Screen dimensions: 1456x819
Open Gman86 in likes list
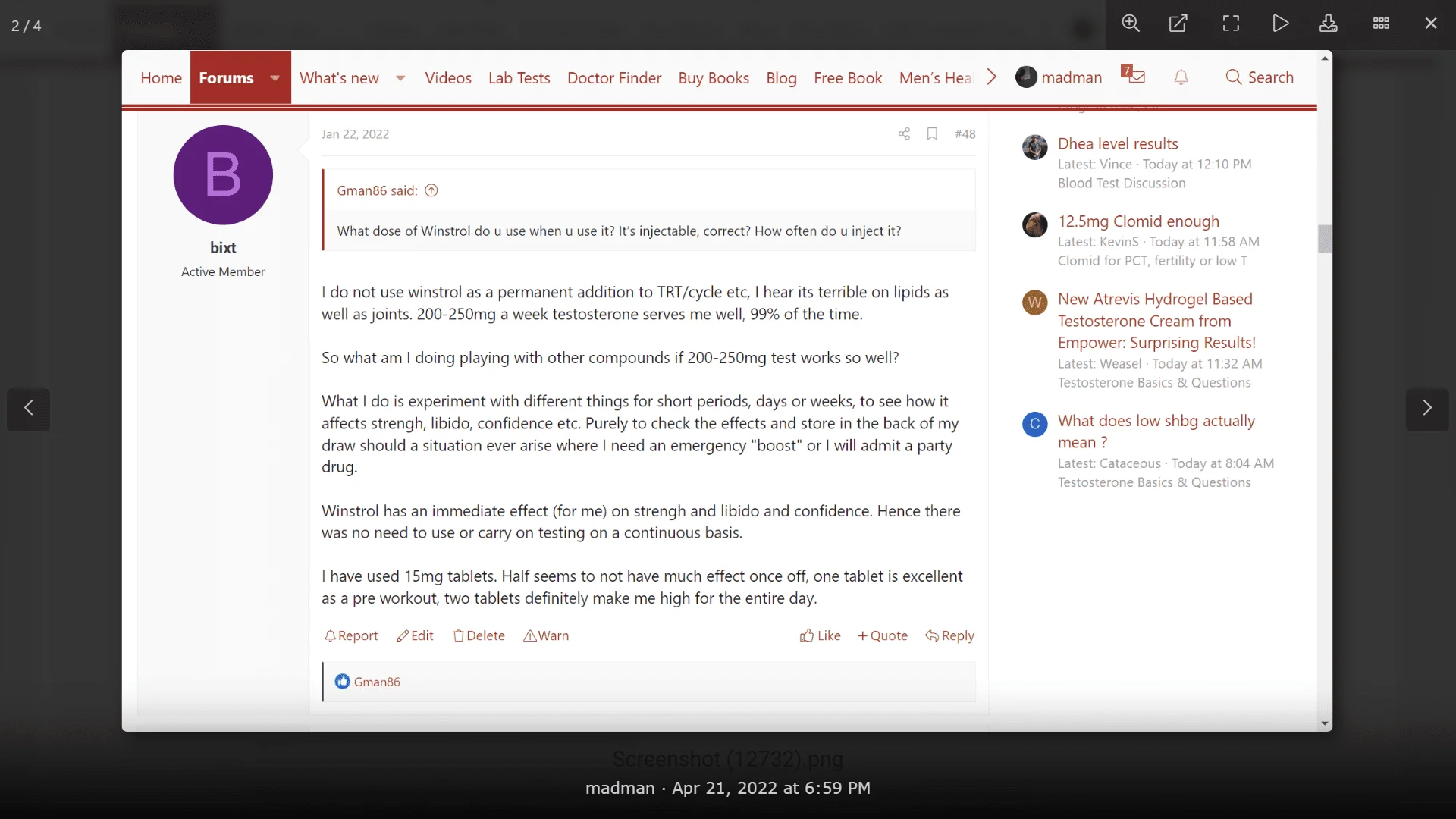[377, 682]
